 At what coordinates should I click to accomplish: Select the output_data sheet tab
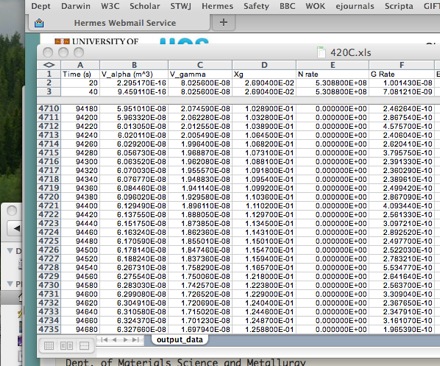[x=180, y=340]
